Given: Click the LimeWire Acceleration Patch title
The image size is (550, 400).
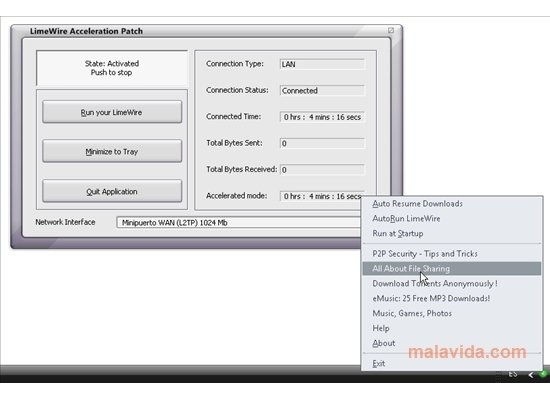Looking at the screenshot, I should pyautogui.click(x=86, y=31).
